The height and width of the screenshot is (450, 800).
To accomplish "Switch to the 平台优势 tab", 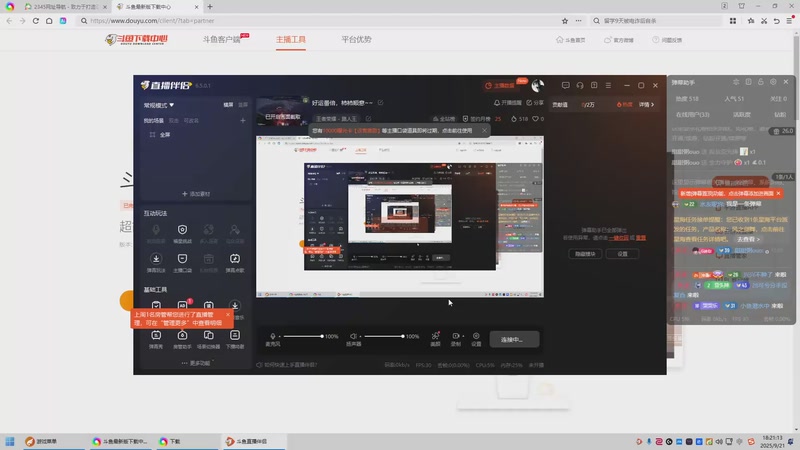I will point(356,40).
